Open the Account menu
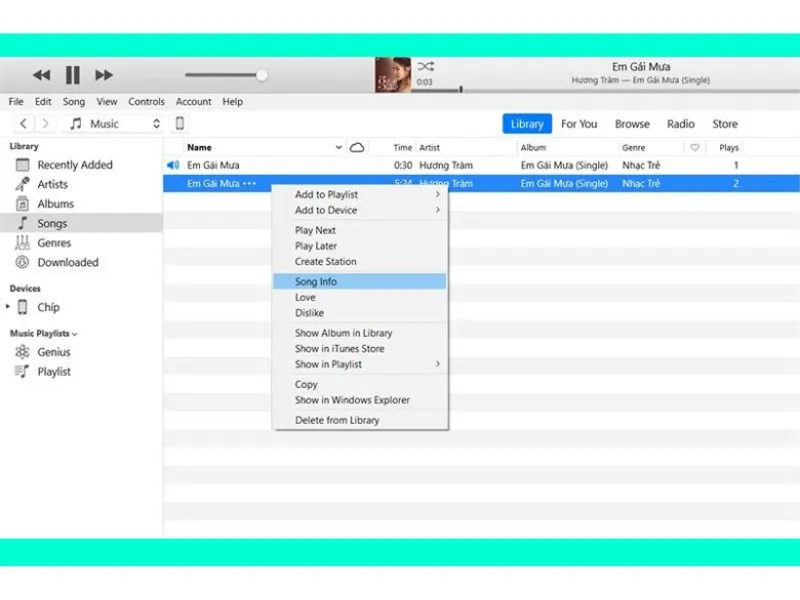 click(x=193, y=102)
